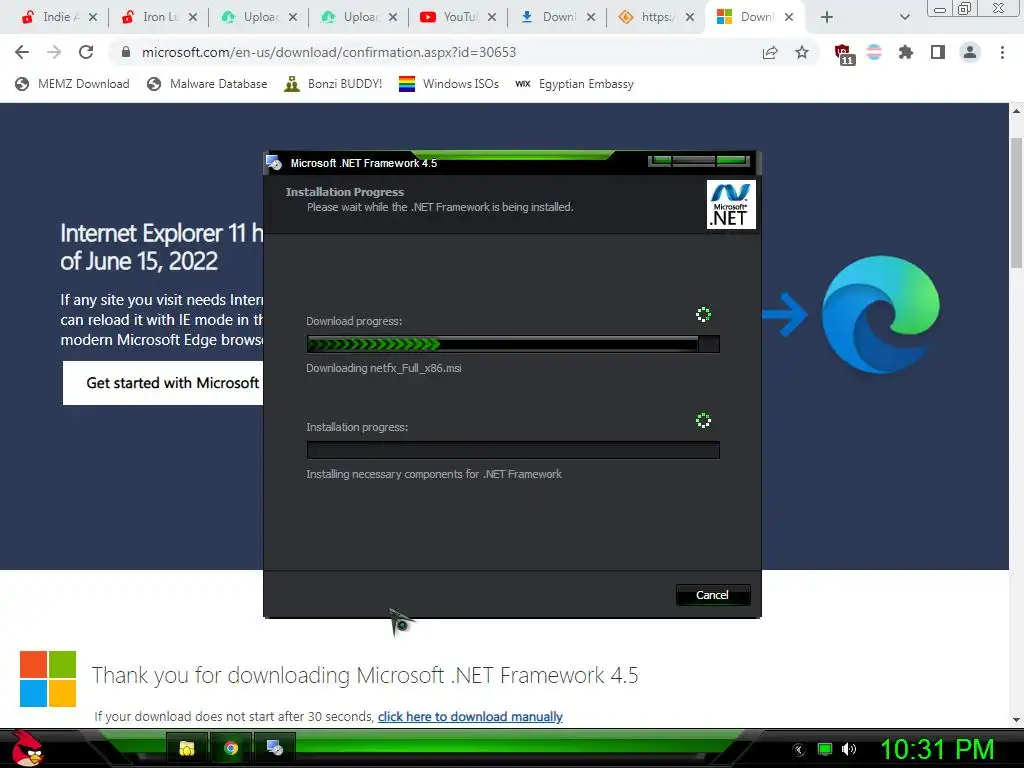This screenshot has width=1024, height=768.
Task: Click the volume speaker tray icon
Action: (x=849, y=749)
